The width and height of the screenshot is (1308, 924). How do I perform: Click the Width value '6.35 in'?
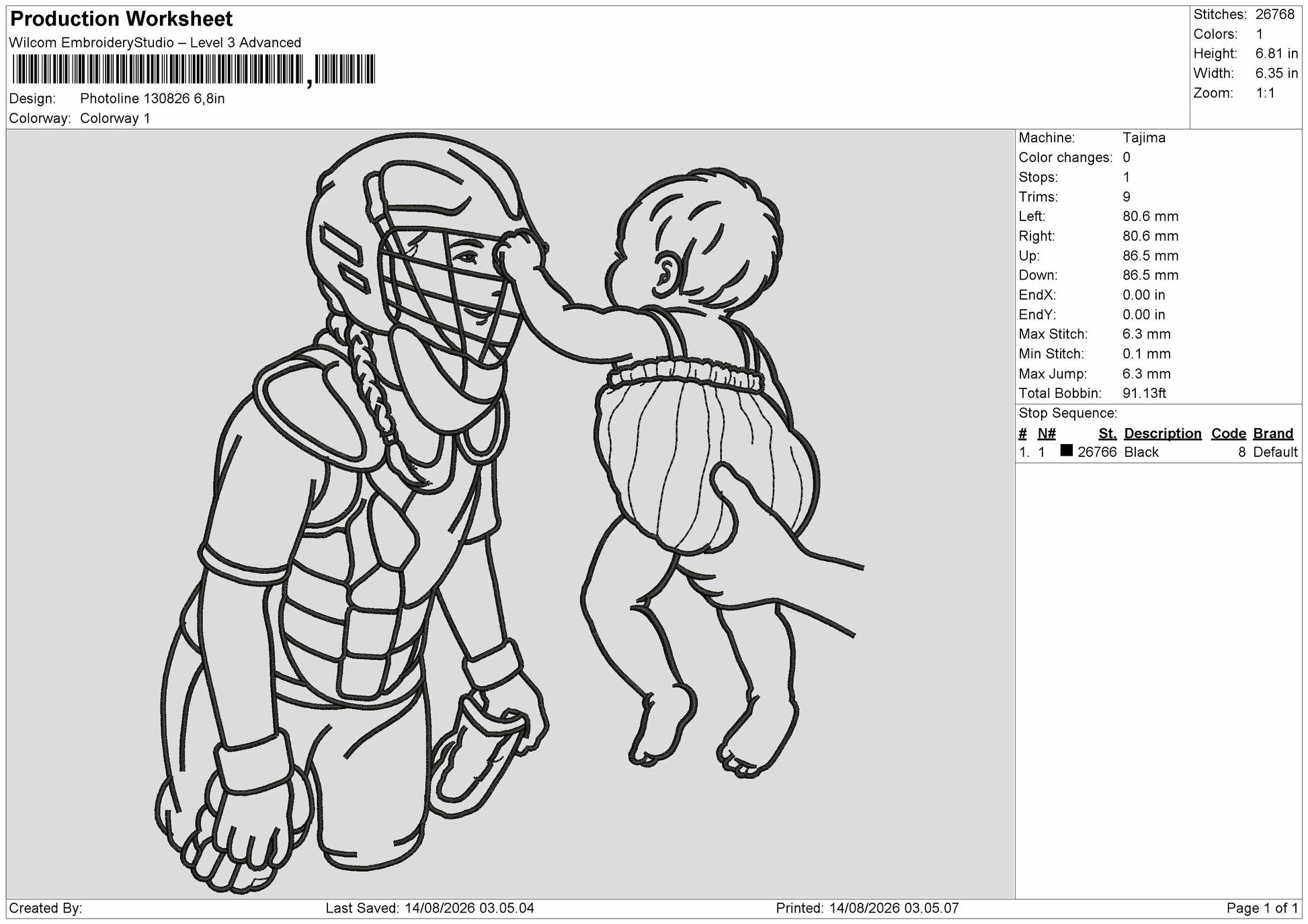point(1276,73)
